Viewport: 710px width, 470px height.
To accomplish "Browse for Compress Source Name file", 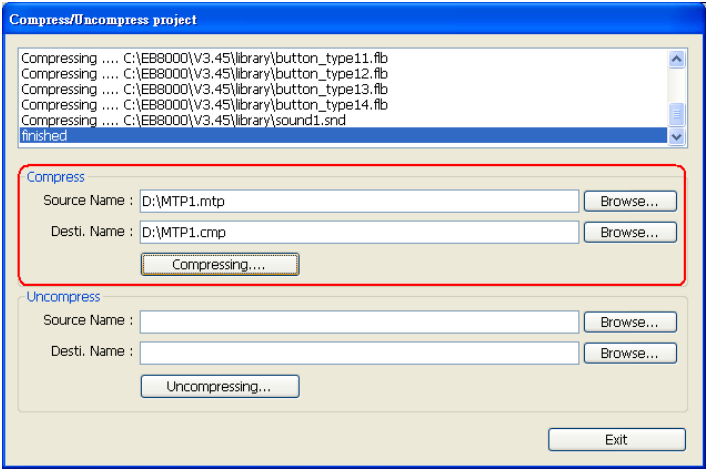I will pyautogui.click(x=630, y=201).
